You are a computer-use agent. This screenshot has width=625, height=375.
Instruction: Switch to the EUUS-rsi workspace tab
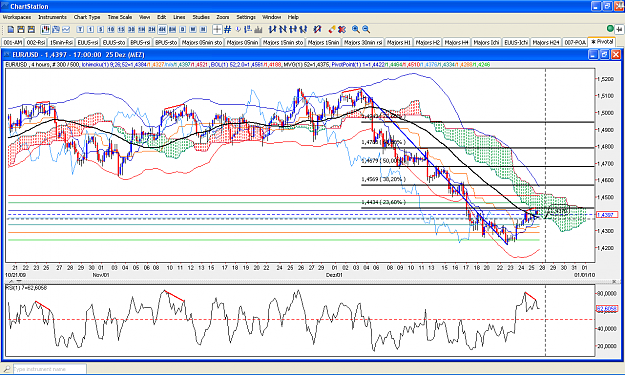coord(88,42)
